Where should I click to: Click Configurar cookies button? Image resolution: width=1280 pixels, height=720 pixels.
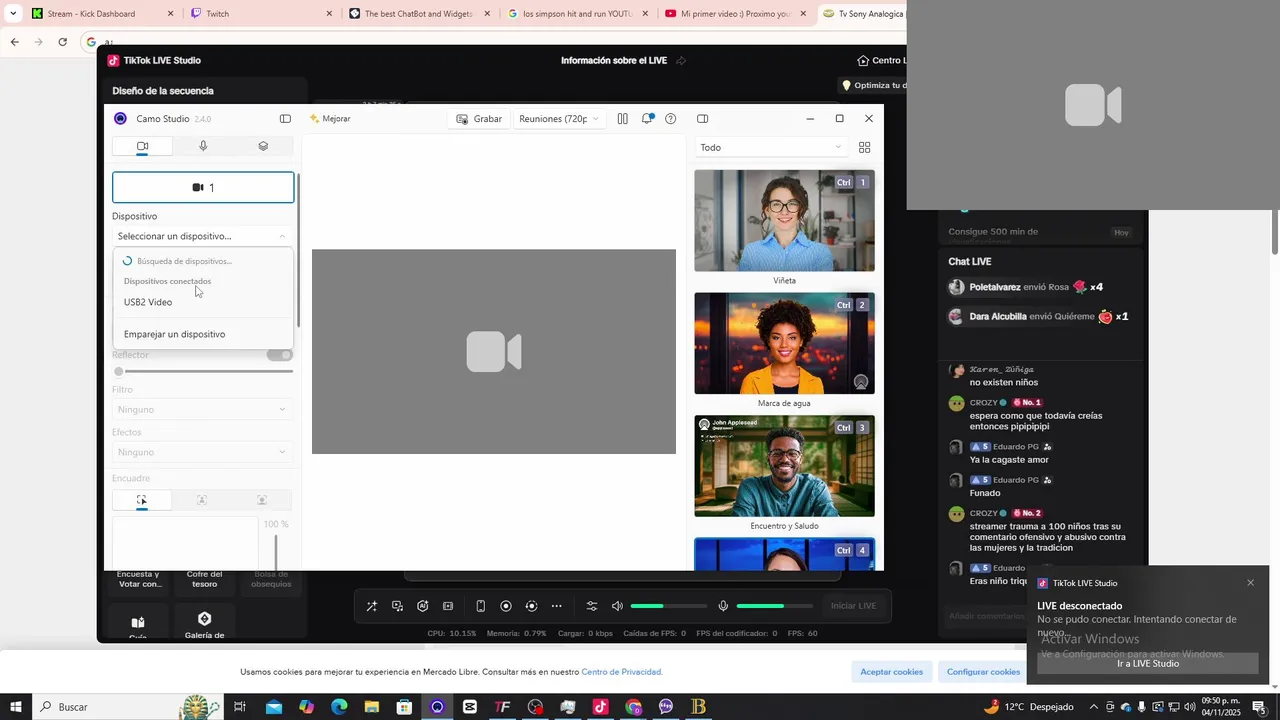pos(984,672)
